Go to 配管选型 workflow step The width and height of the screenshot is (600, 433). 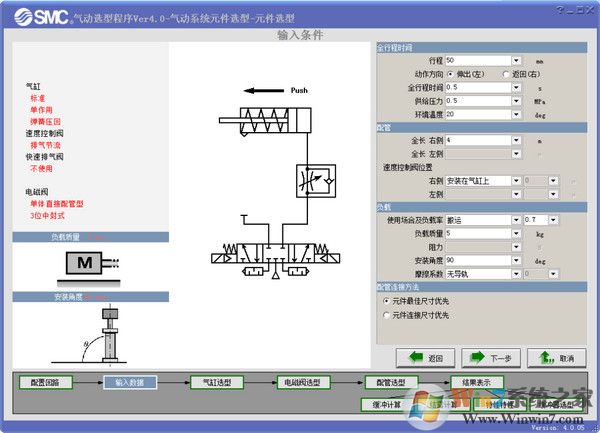pyautogui.click(x=391, y=383)
